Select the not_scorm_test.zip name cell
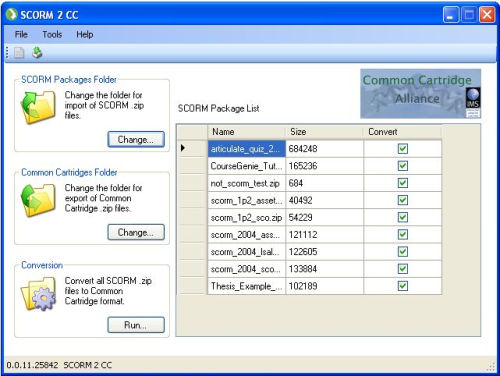Screen dimensions: 500x376 coord(246,183)
